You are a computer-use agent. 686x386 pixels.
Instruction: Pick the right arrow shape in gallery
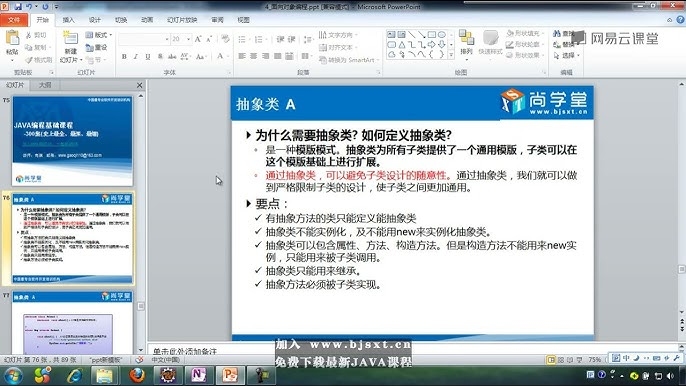click(x=432, y=45)
